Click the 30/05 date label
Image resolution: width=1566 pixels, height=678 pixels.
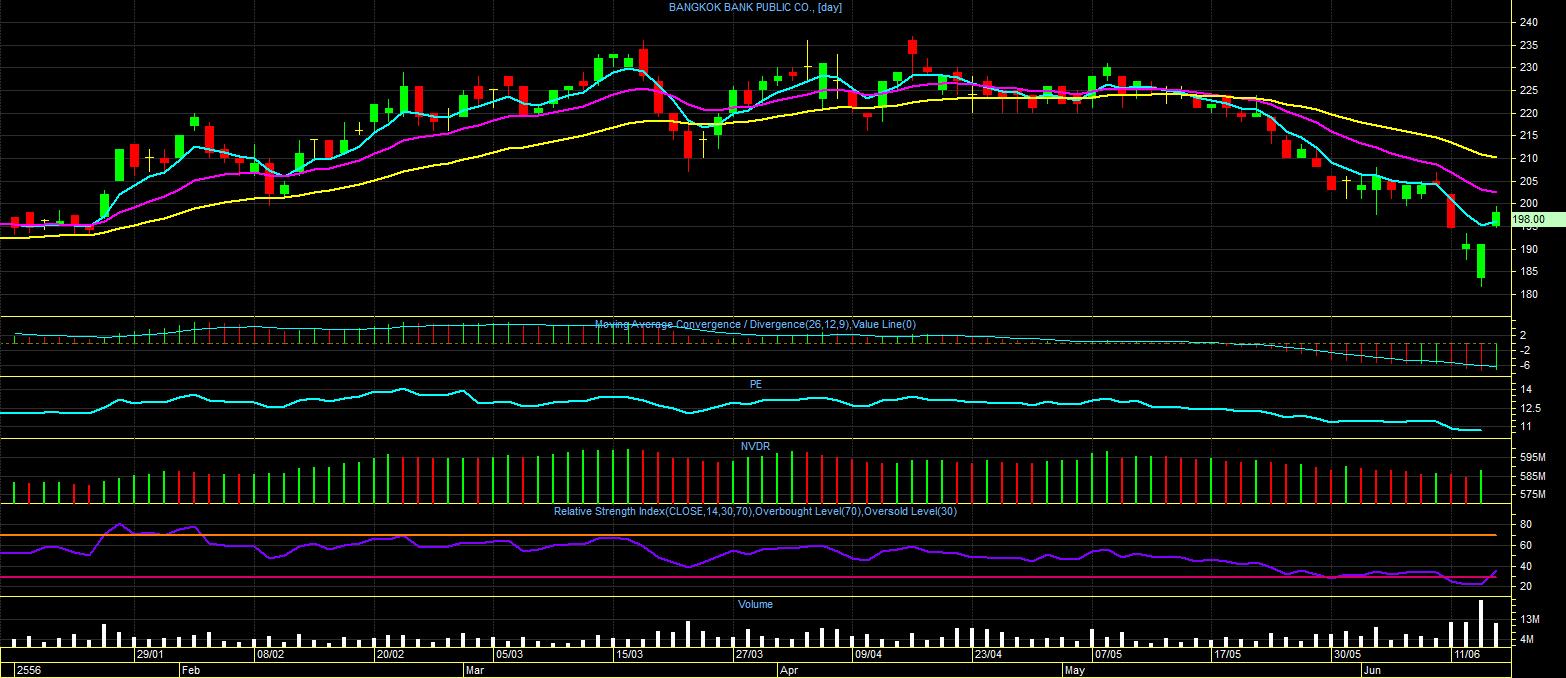coord(1347,654)
